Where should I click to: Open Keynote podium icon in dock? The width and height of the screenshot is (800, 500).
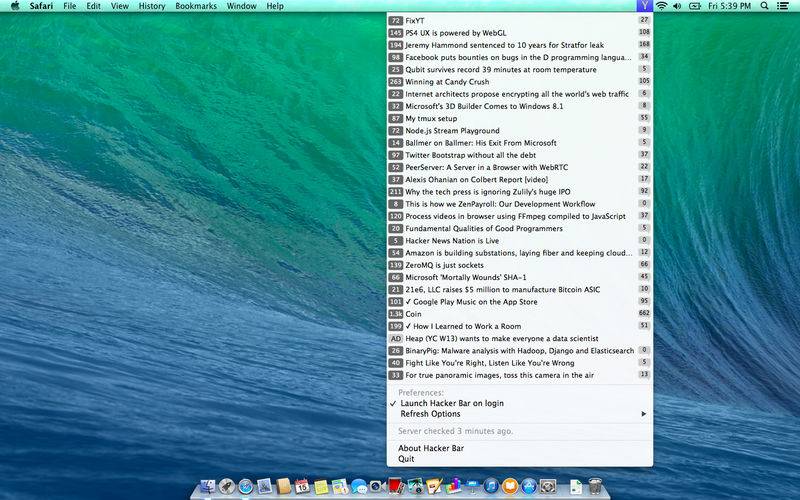click(x=472, y=486)
